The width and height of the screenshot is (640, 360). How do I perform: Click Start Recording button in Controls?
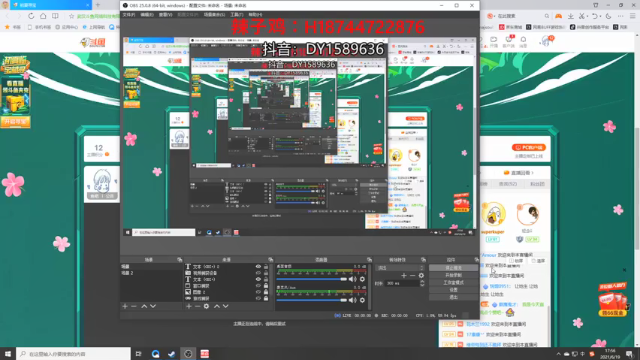[453, 276]
